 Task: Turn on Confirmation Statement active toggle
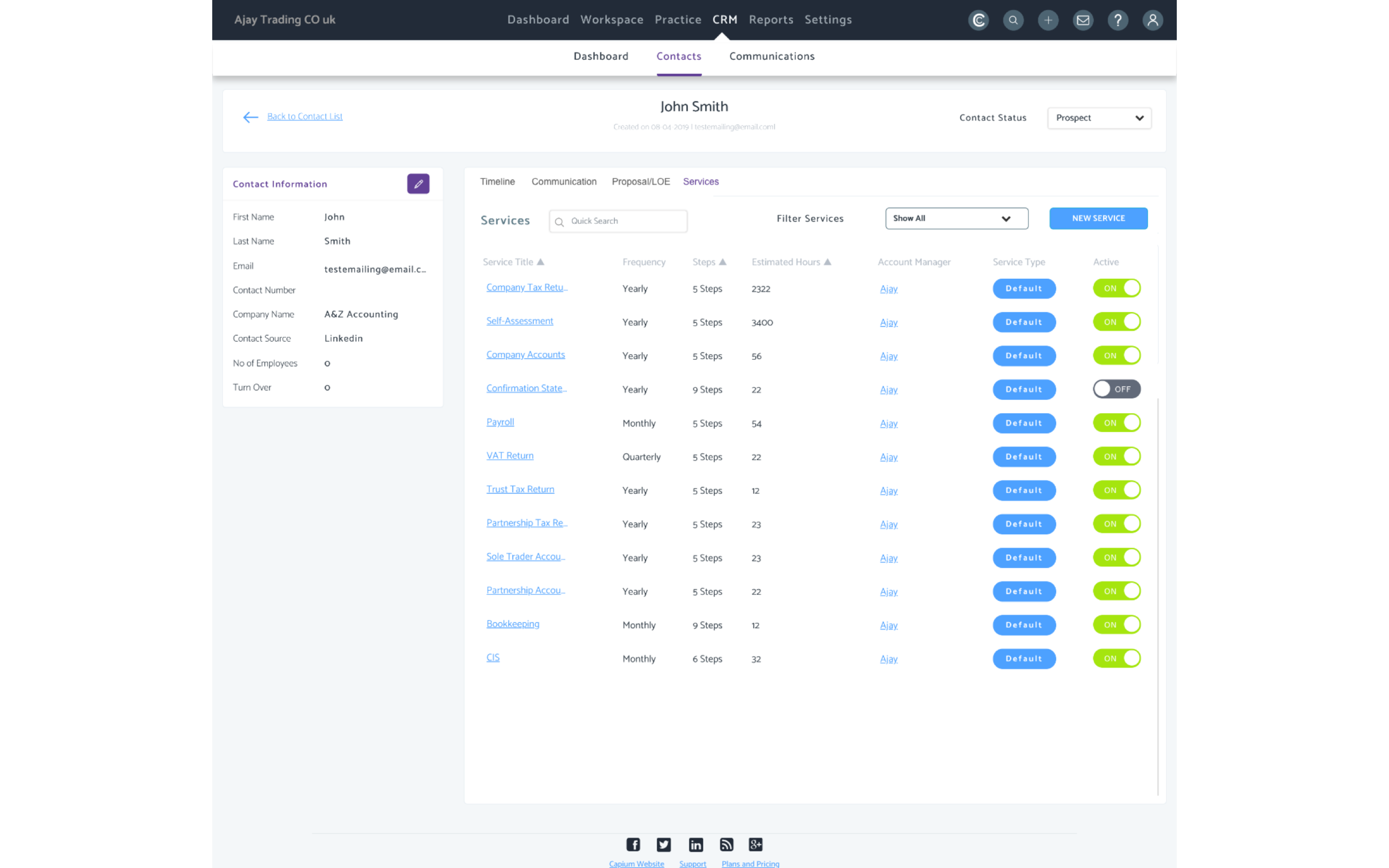click(1116, 389)
